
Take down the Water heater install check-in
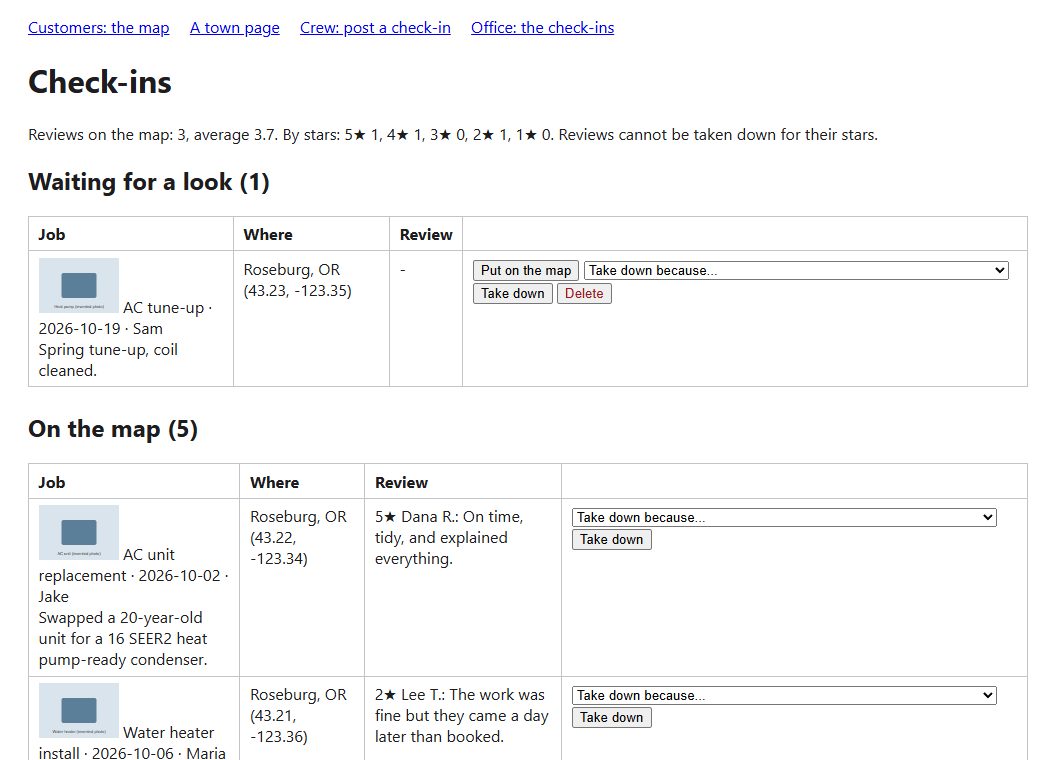tap(612, 717)
